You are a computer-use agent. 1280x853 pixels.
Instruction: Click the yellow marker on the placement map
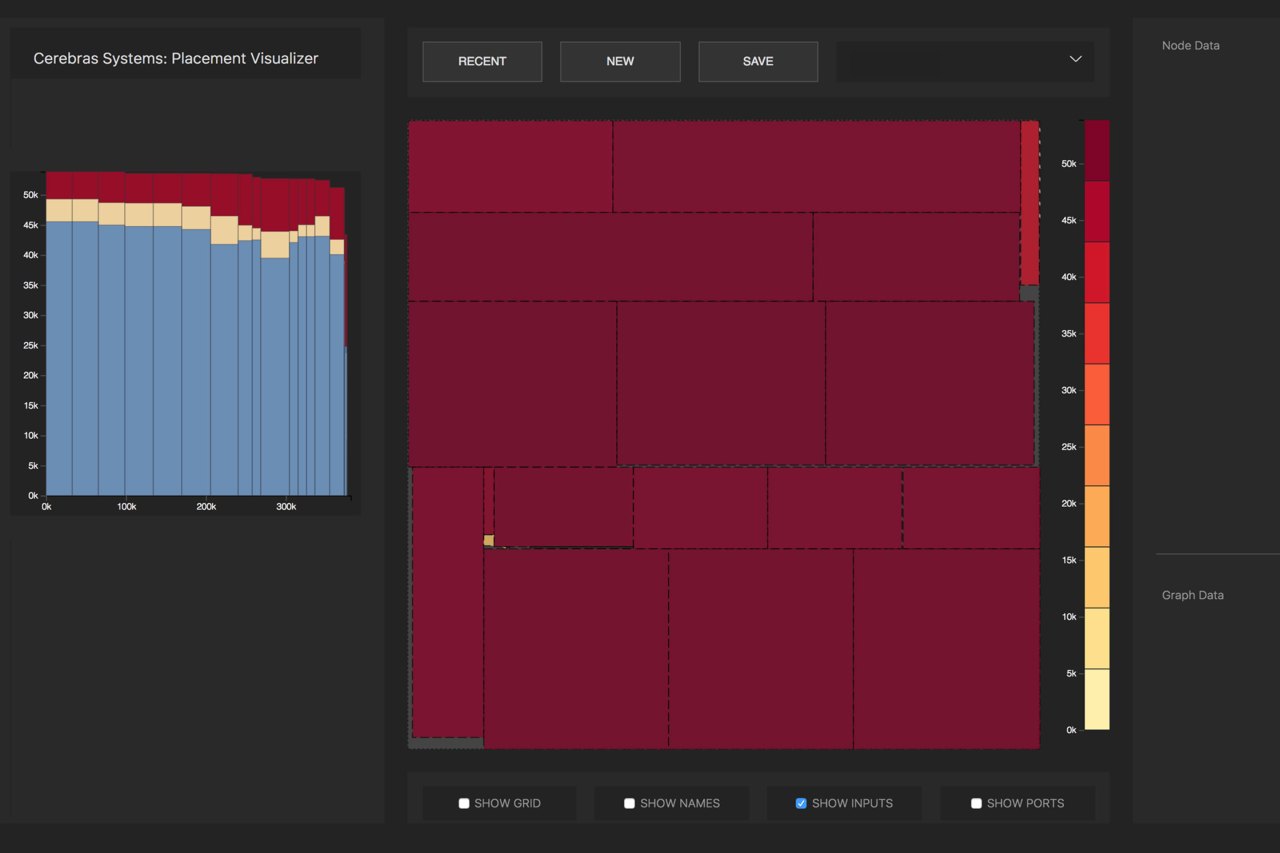[x=488, y=540]
